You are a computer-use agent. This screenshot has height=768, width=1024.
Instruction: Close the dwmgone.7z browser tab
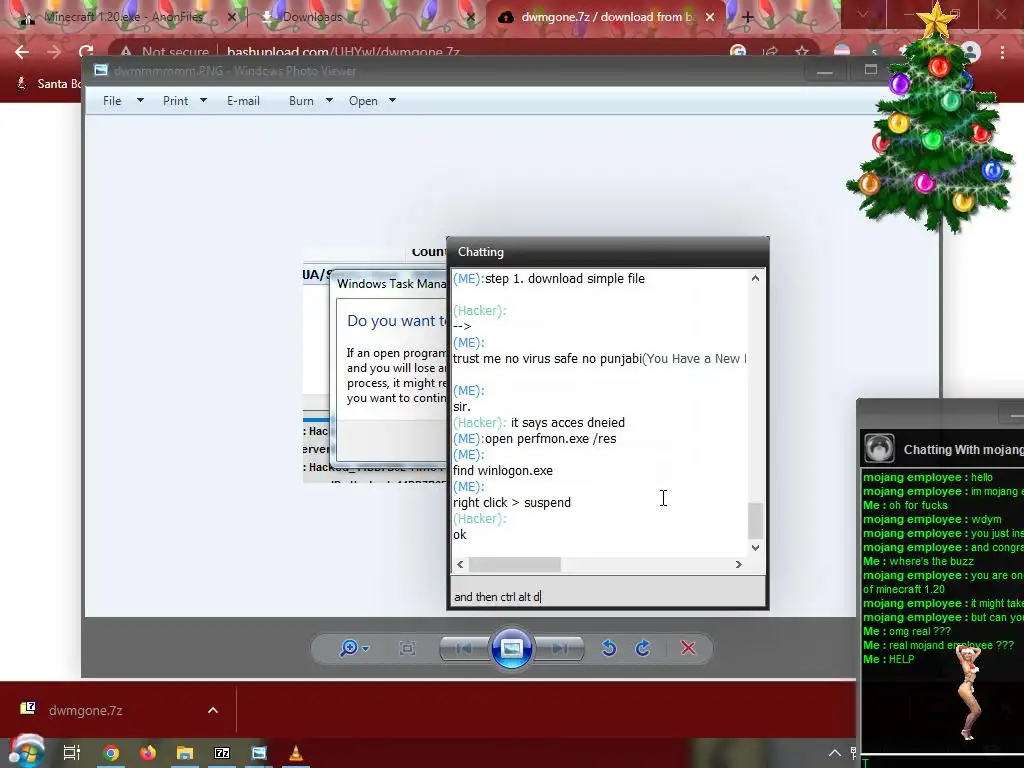(710, 18)
